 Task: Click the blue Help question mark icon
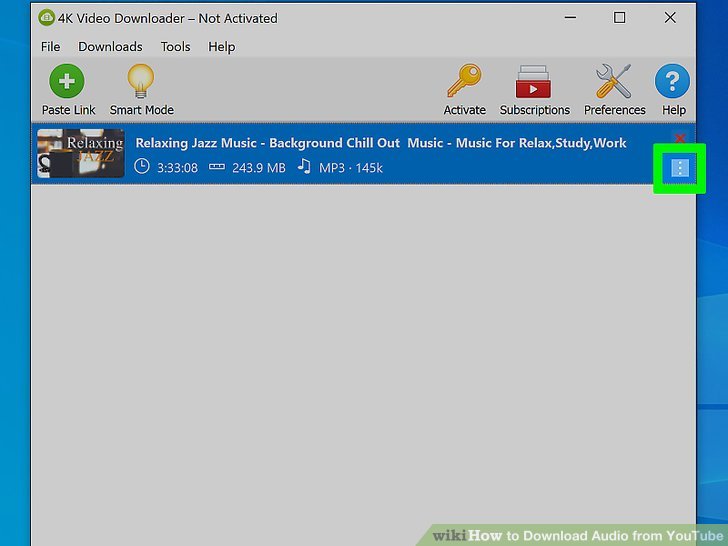[672, 81]
